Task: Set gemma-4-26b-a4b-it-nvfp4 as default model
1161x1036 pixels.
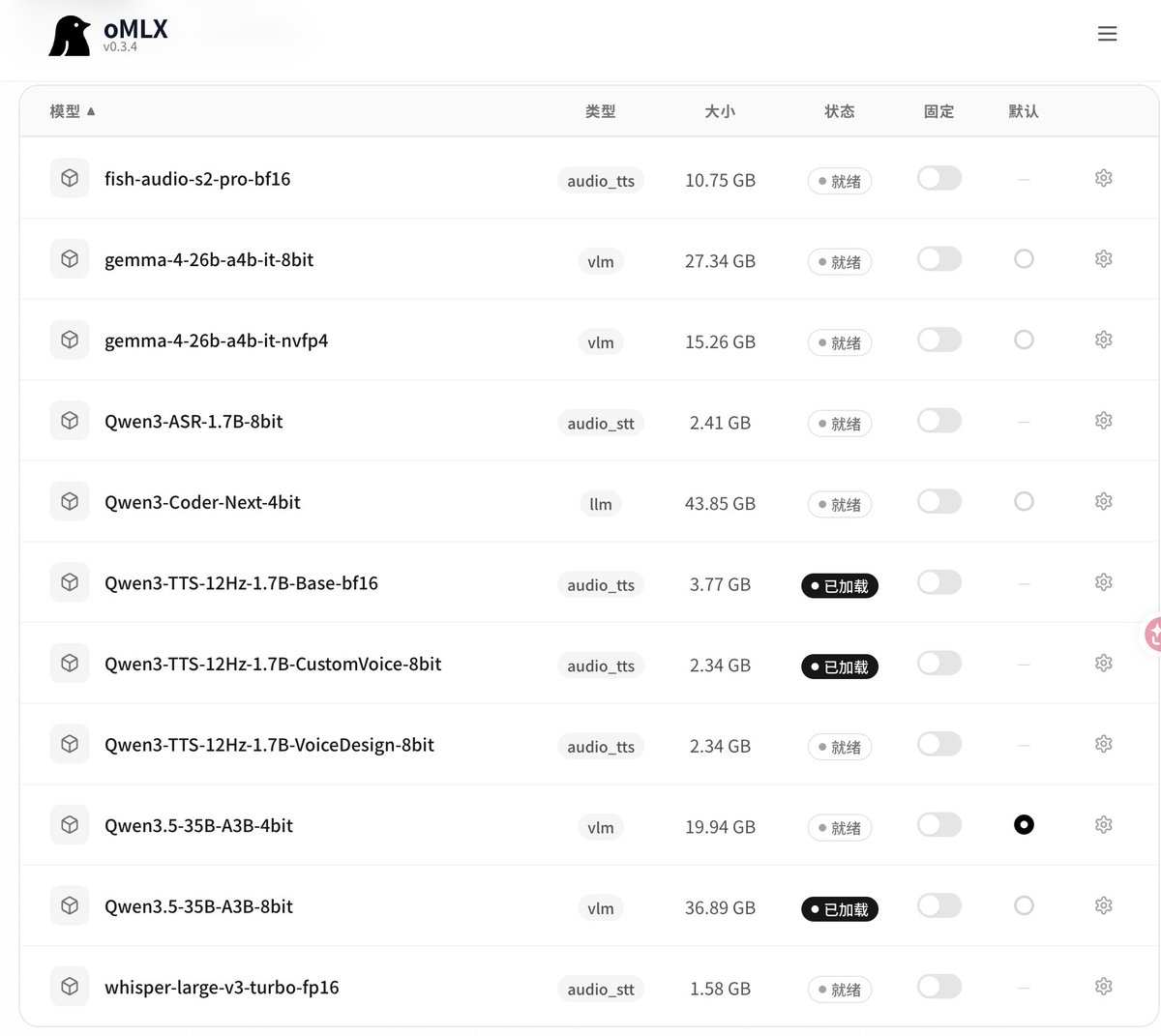Action: [1024, 340]
